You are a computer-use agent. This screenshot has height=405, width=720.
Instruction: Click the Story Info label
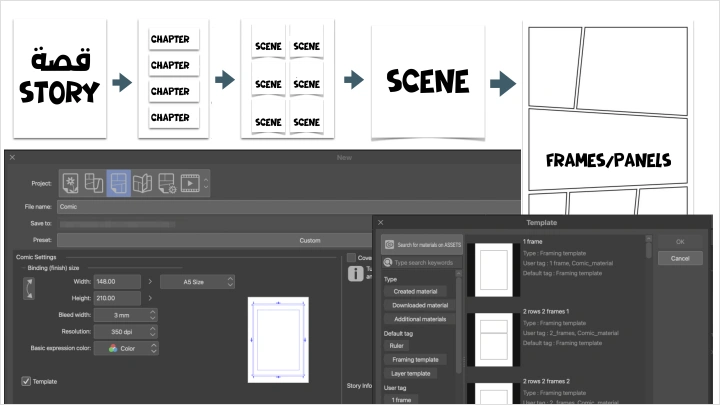coord(359,386)
